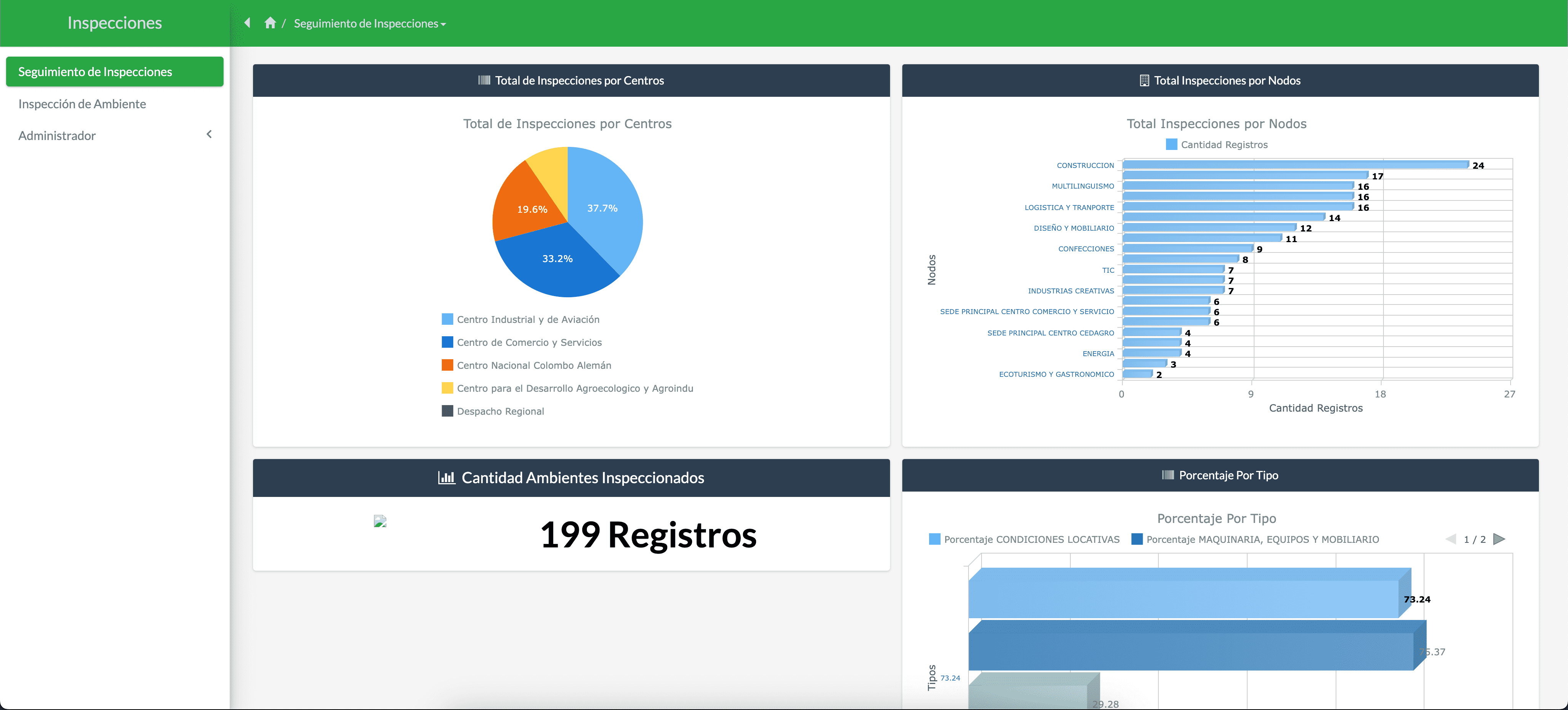
Task: Click the back arrow in top bar
Action: [247, 23]
